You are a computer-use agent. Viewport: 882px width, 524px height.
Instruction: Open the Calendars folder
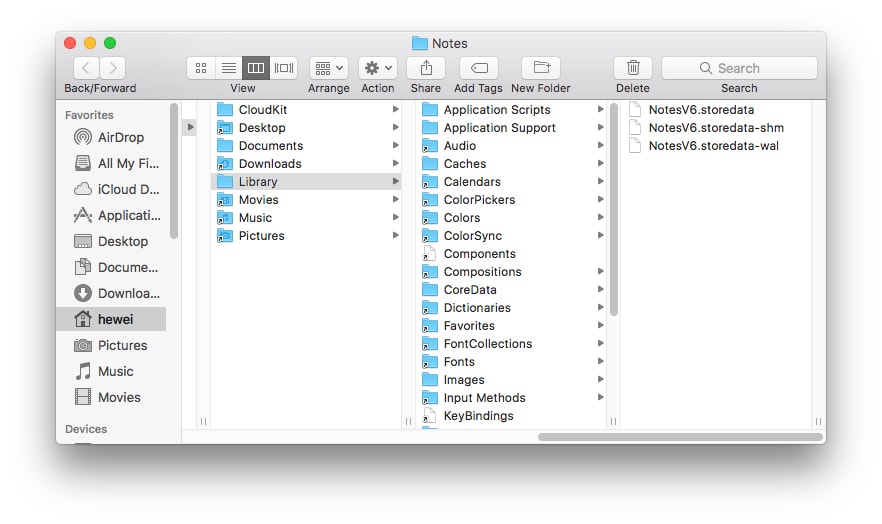(512, 182)
